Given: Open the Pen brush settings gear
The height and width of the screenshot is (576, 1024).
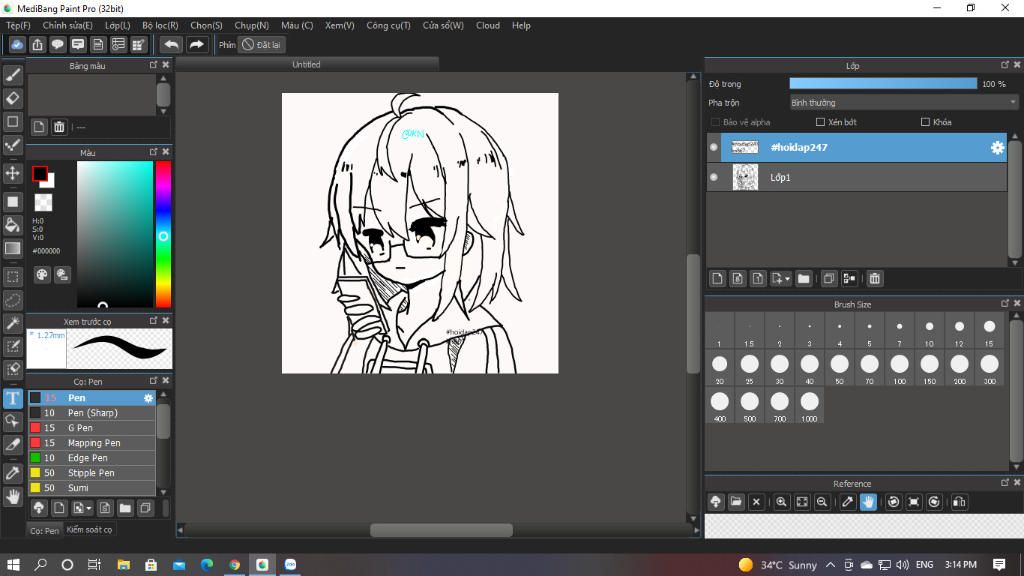Looking at the screenshot, I should pos(148,398).
